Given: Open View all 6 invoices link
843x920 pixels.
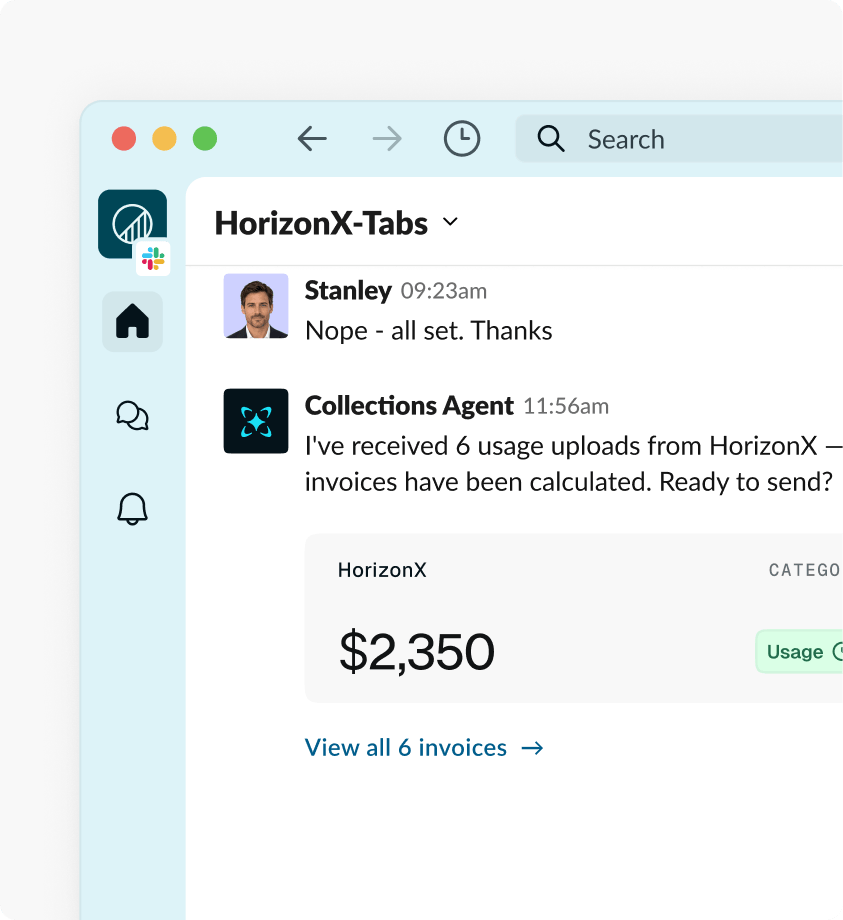Looking at the screenshot, I should click(x=424, y=748).
